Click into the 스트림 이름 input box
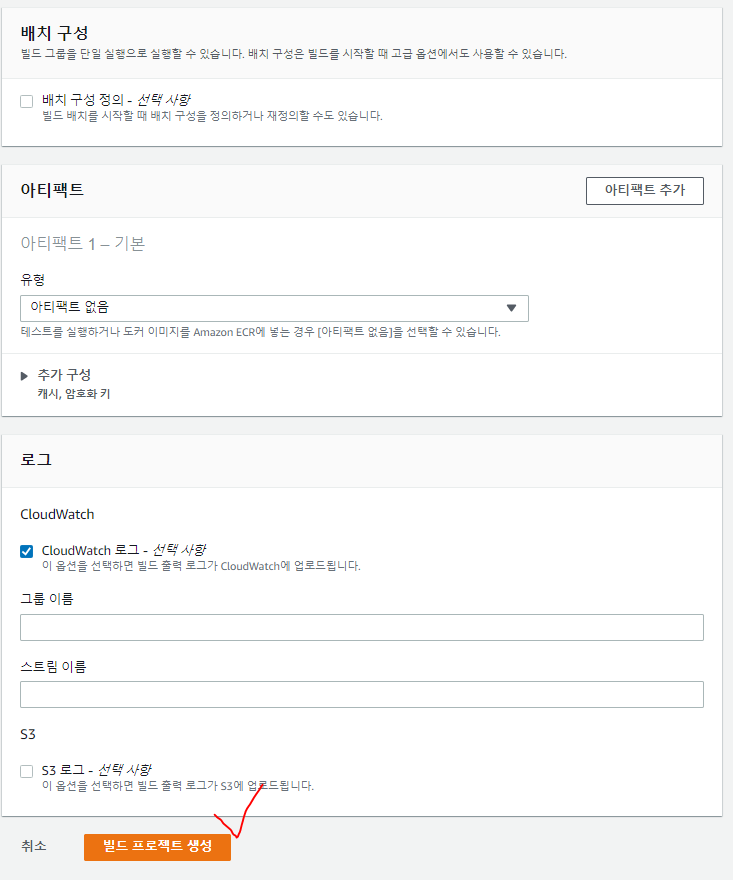Image resolution: width=733 pixels, height=880 pixels. coord(361,695)
